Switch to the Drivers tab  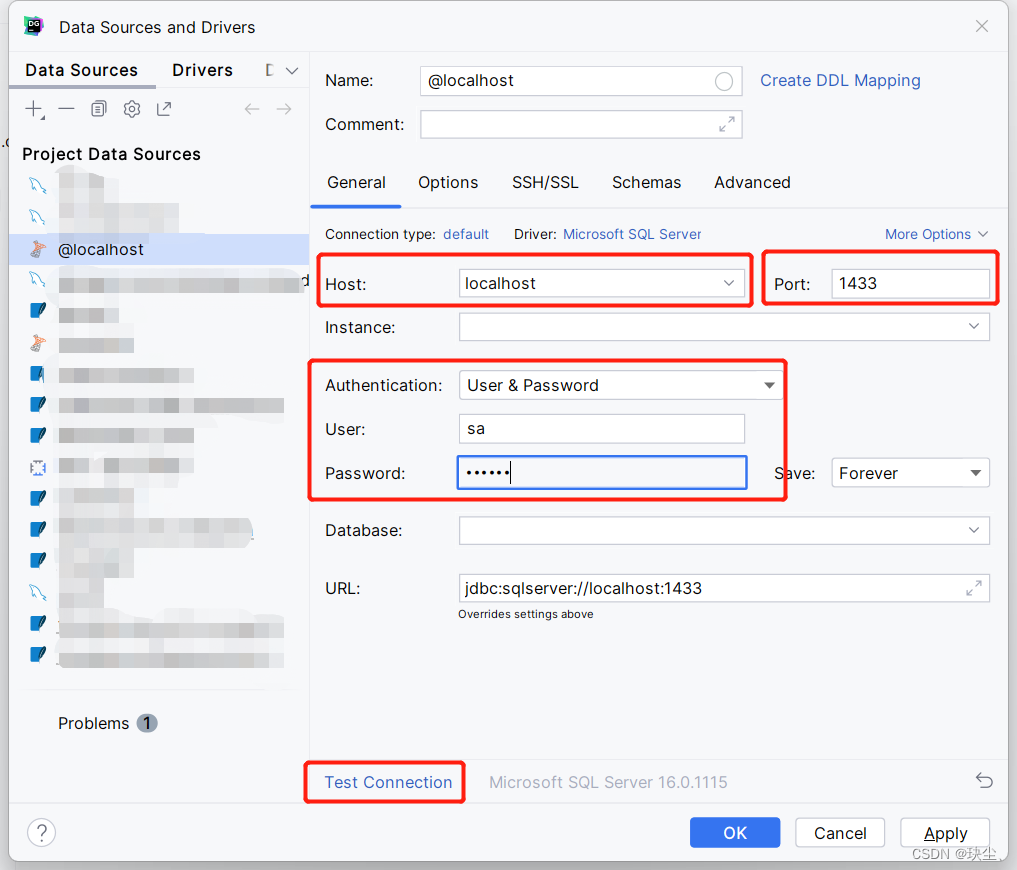coord(202,70)
